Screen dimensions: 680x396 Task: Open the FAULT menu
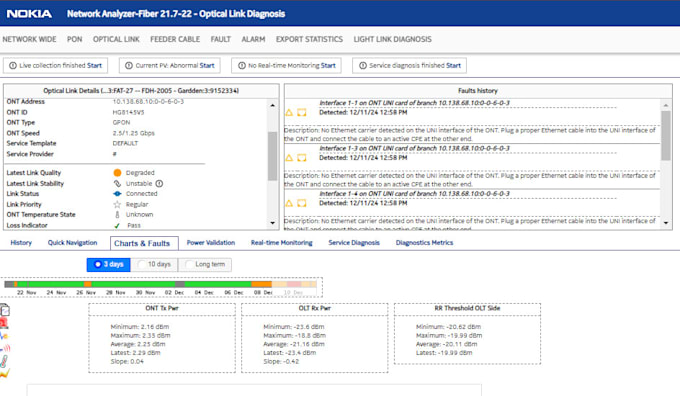pos(221,39)
